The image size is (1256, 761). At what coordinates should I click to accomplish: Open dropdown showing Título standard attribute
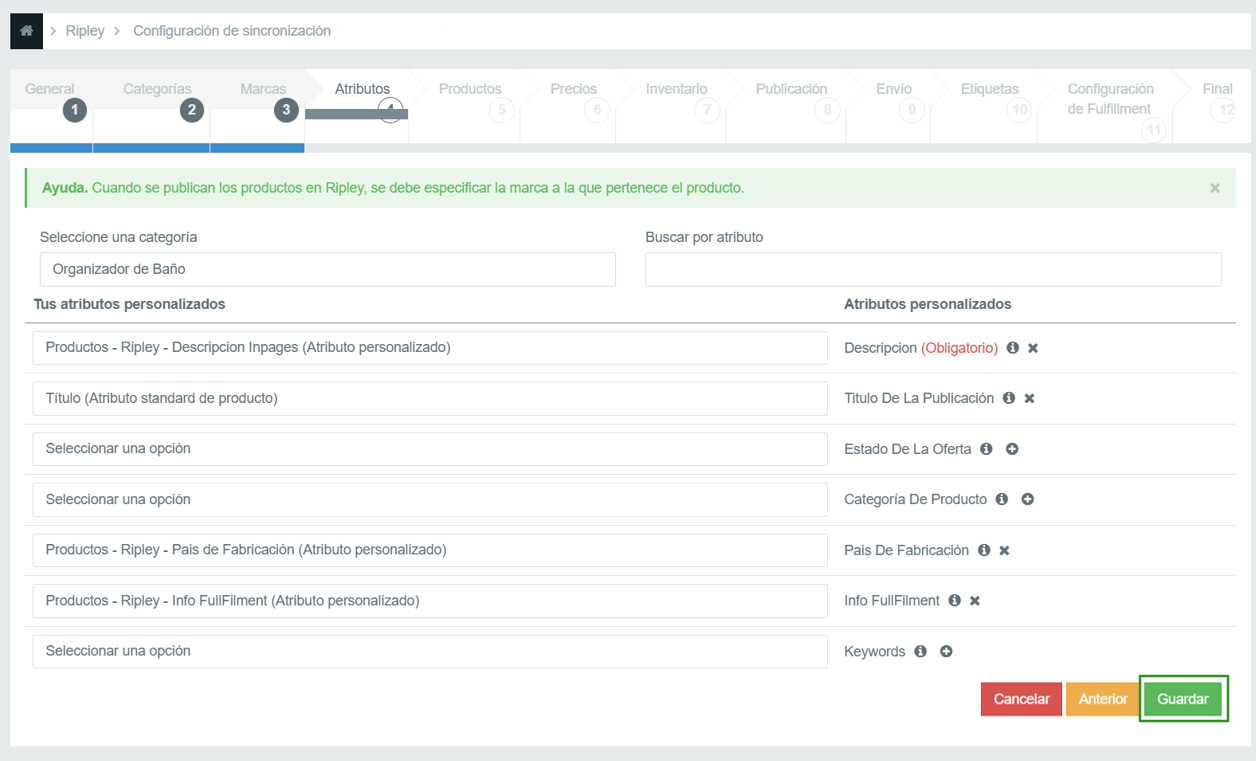click(x=430, y=398)
